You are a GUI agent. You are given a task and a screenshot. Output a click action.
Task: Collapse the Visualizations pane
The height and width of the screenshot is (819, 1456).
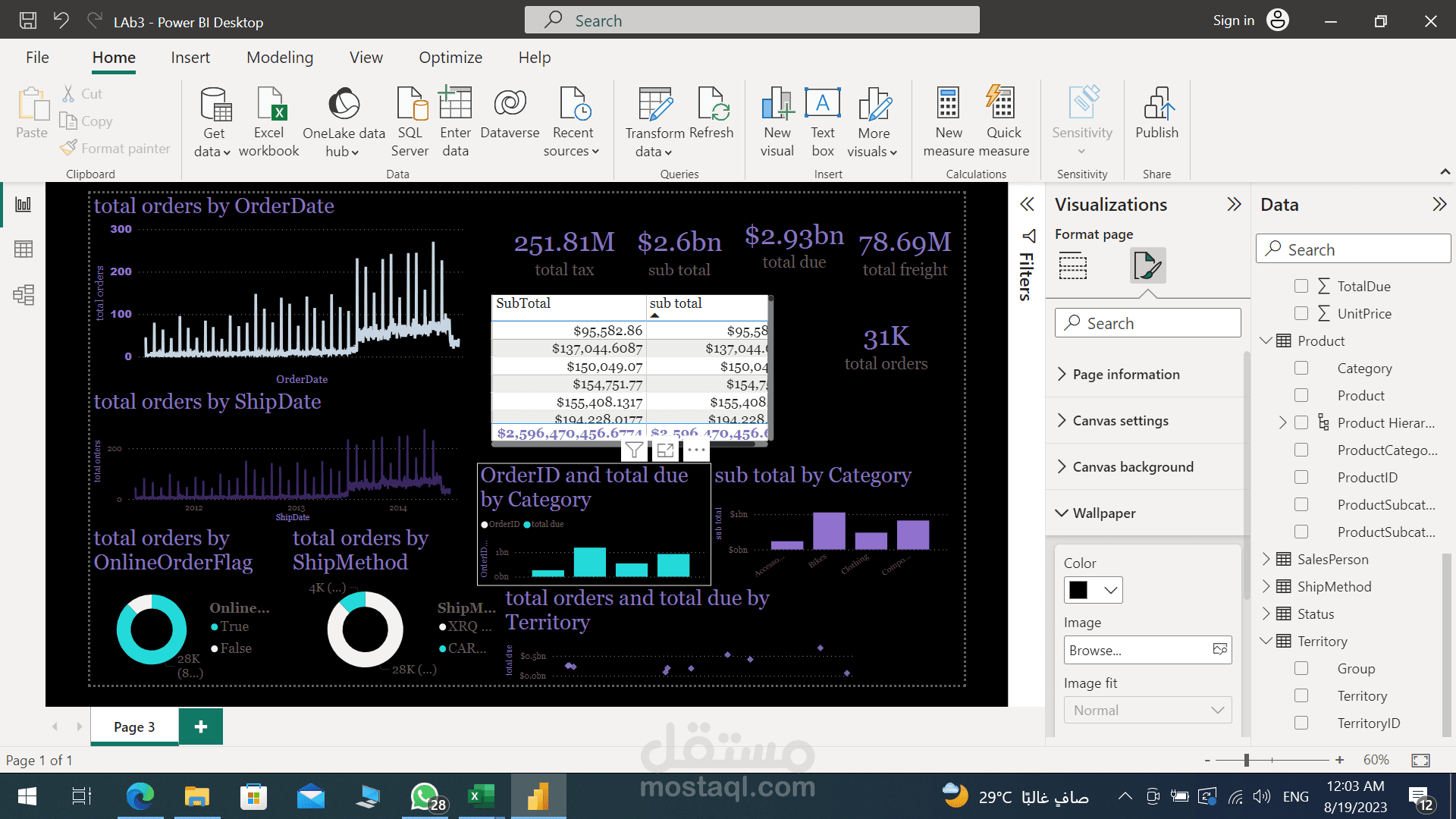point(1235,204)
